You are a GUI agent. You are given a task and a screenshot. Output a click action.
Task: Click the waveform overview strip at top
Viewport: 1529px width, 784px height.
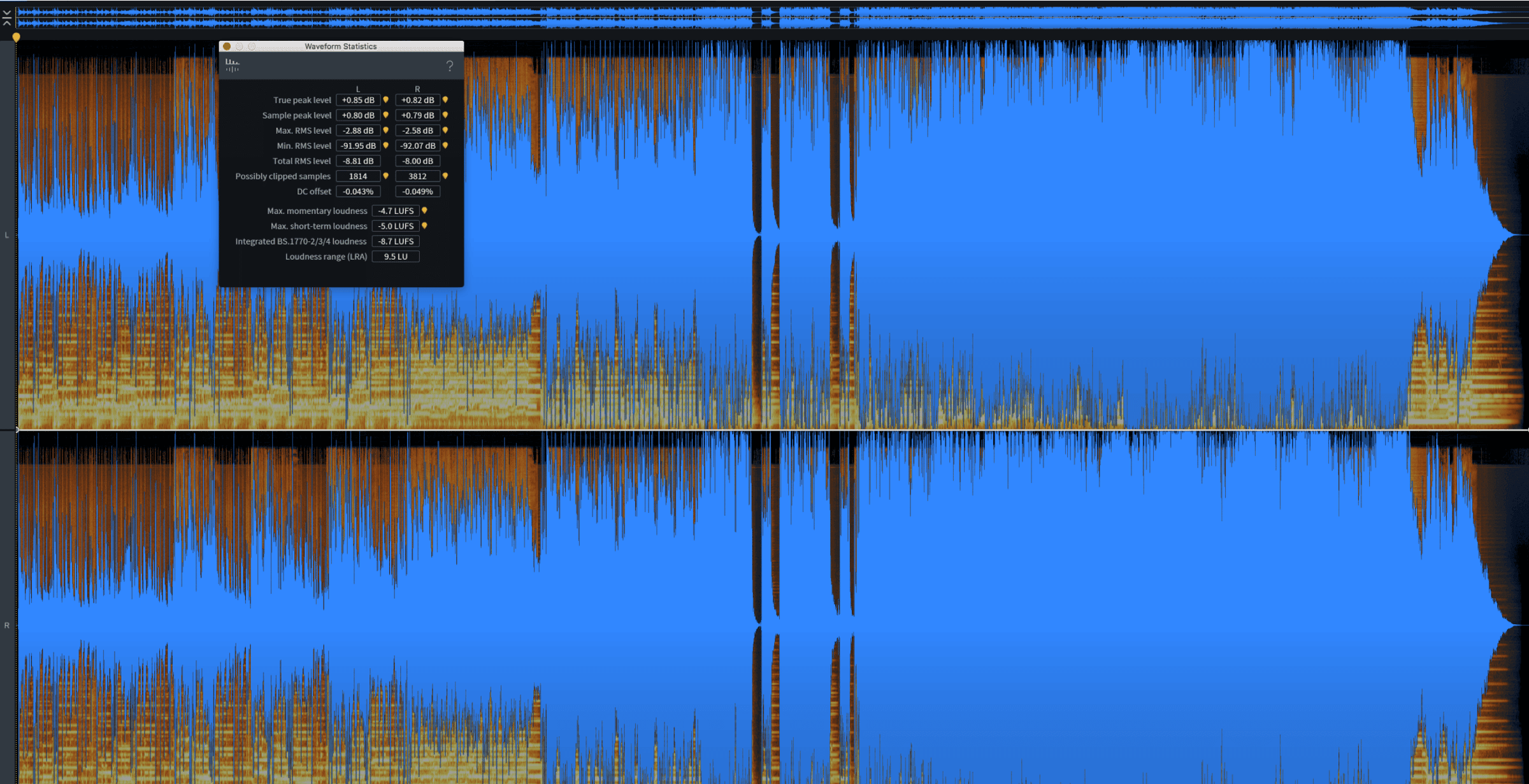point(771,18)
